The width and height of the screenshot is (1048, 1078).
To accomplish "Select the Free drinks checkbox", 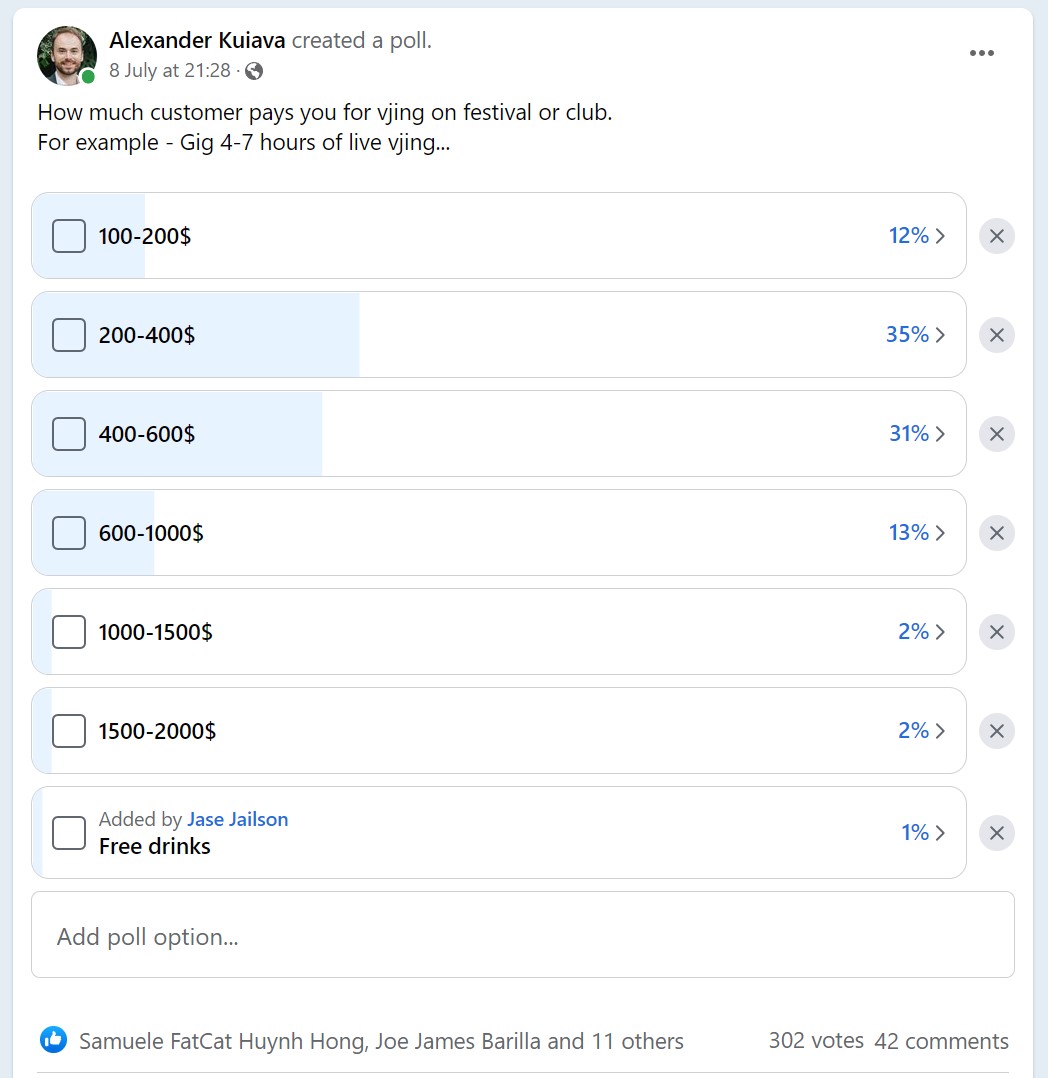I will coord(69,833).
